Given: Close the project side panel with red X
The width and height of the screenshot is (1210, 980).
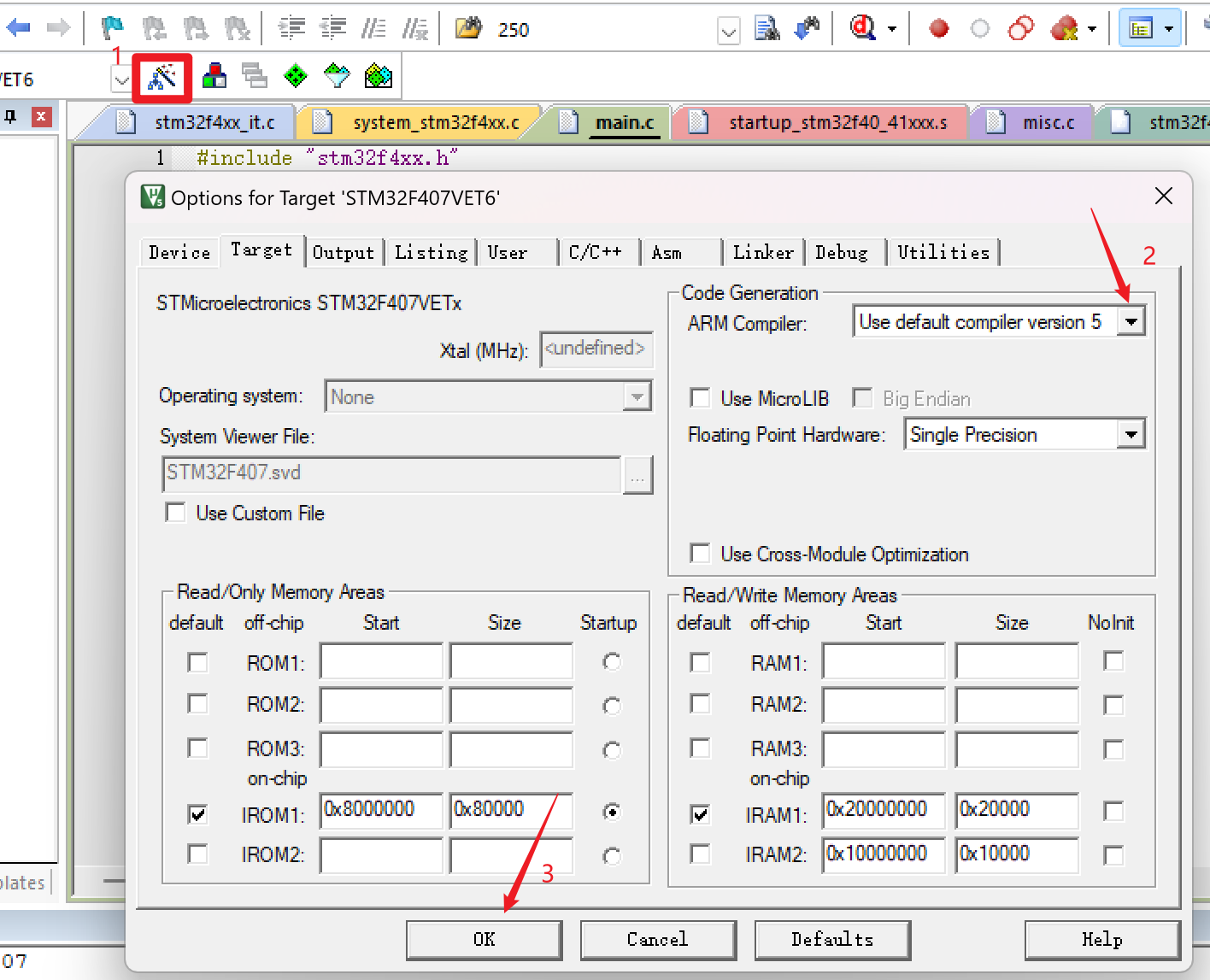Looking at the screenshot, I should [41, 116].
